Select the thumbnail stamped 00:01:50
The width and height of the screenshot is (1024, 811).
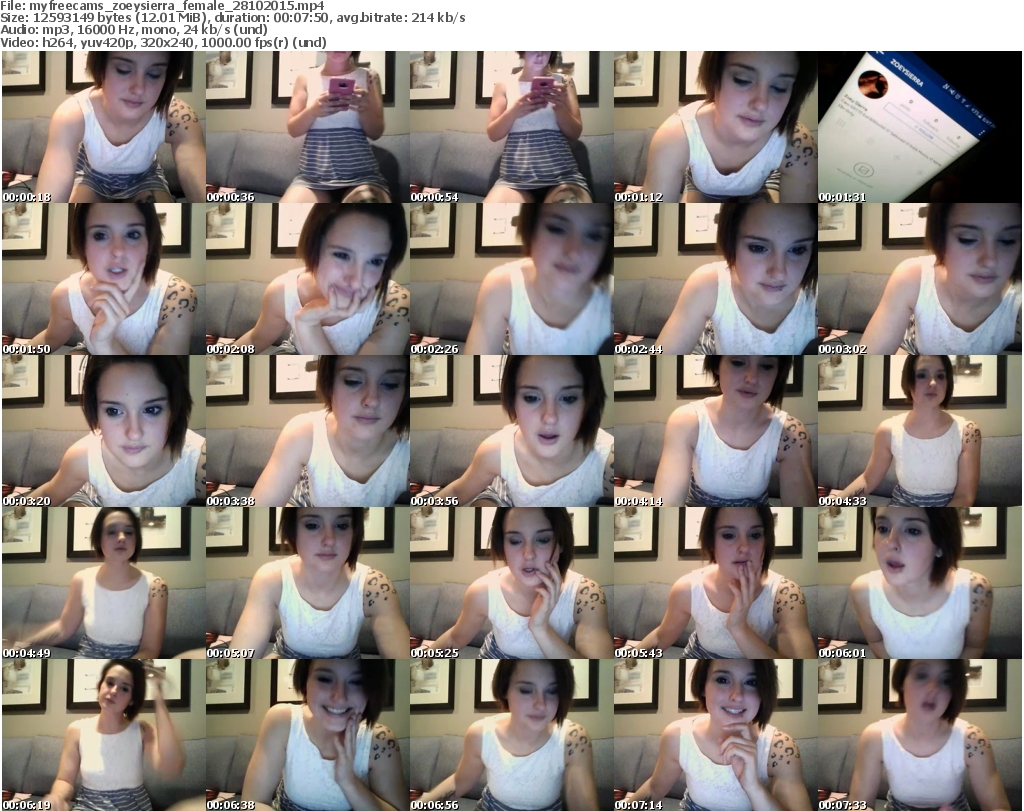click(104, 279)
